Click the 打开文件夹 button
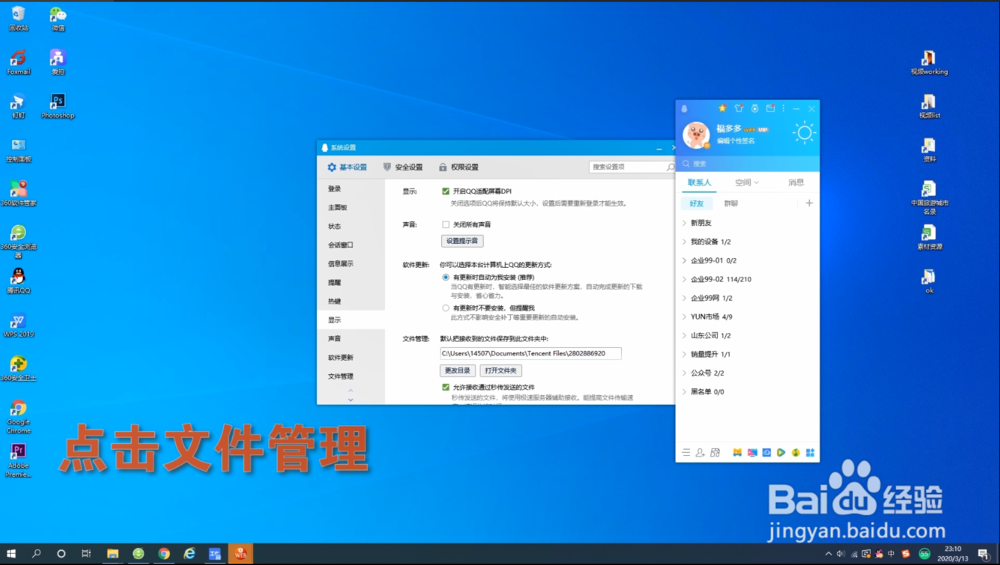 501,371
